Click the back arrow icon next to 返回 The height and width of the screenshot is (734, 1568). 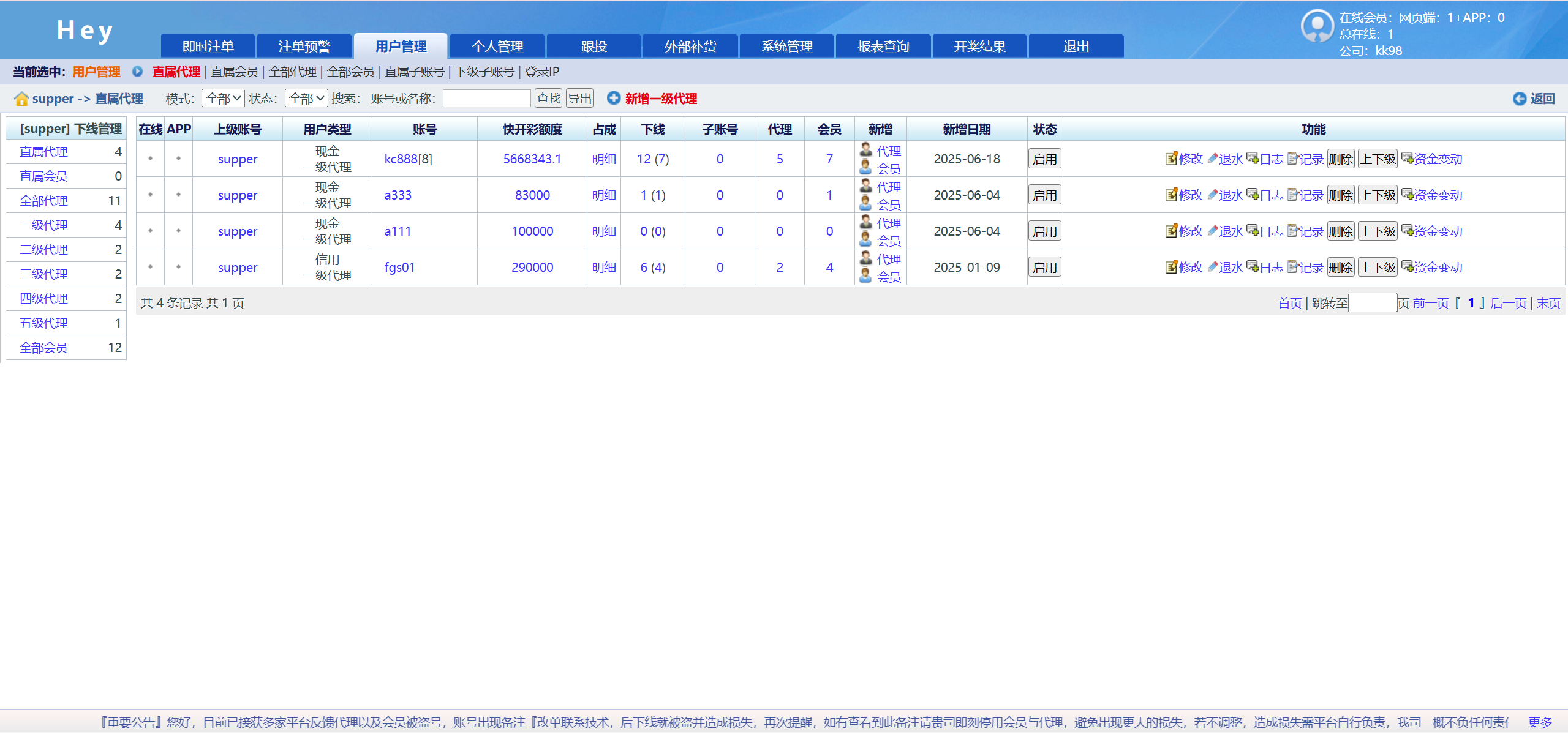(x=1519, y=99)
